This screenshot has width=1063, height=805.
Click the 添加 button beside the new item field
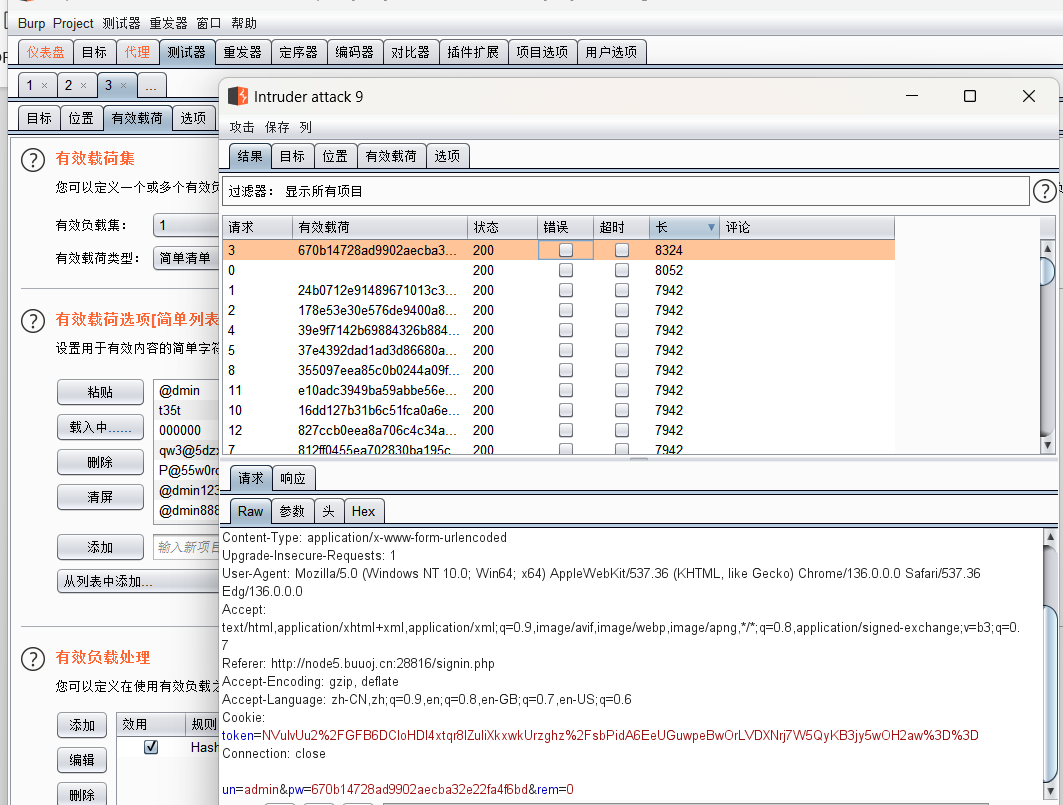100,547
